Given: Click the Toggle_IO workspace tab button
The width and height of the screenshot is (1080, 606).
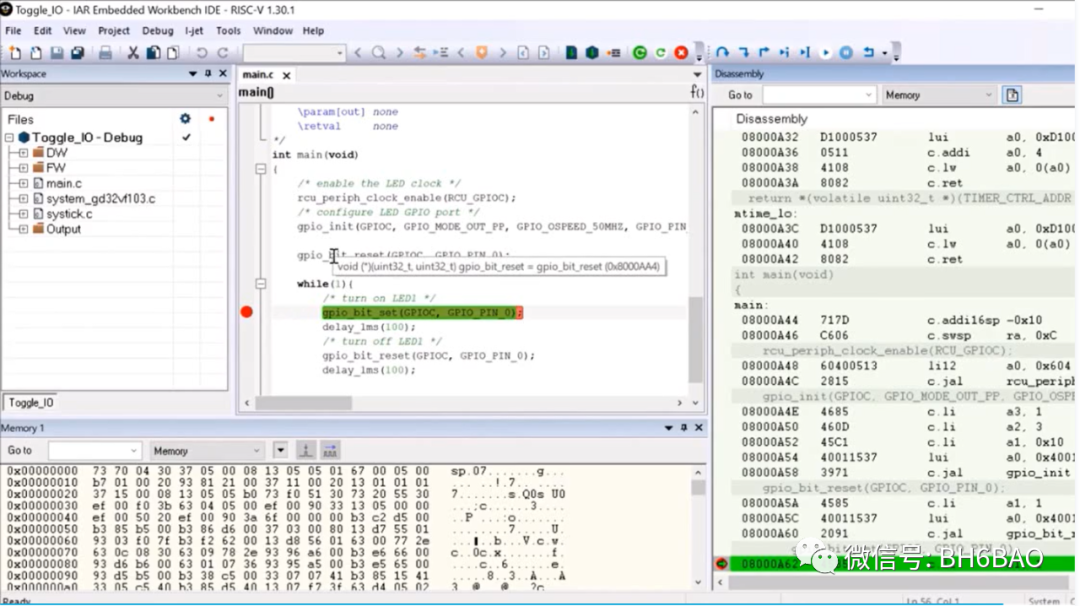Looking at the screenshot, I should point(31,403).
